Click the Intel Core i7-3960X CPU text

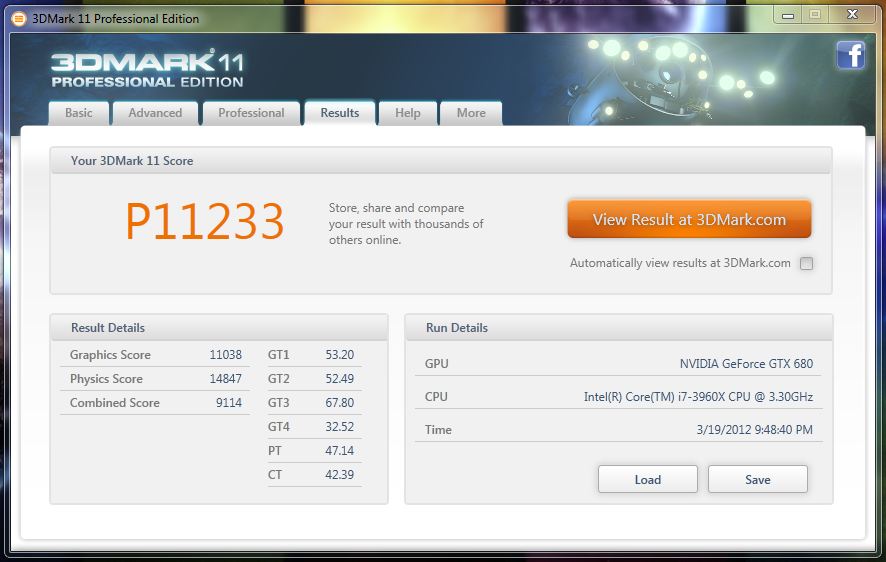click(698, 397)
